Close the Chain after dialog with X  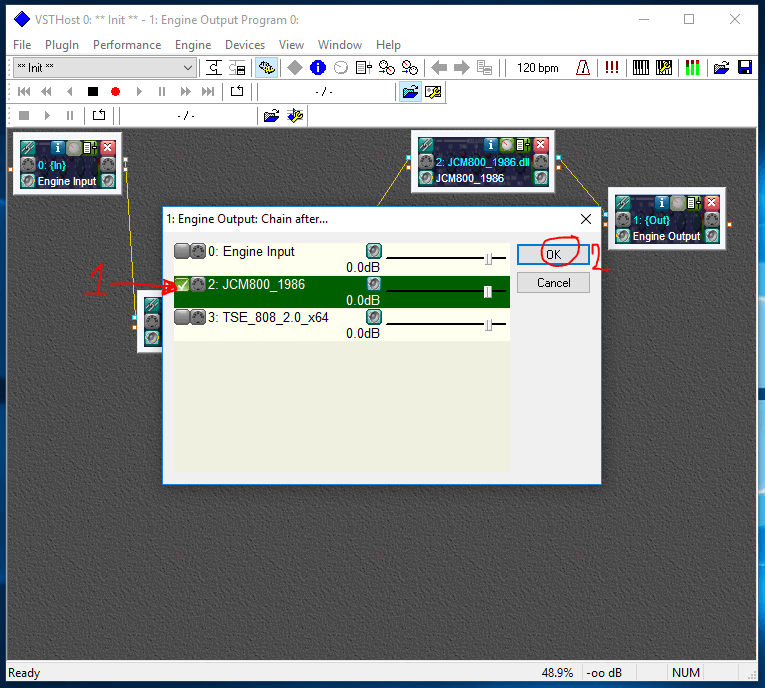(586, 219)
